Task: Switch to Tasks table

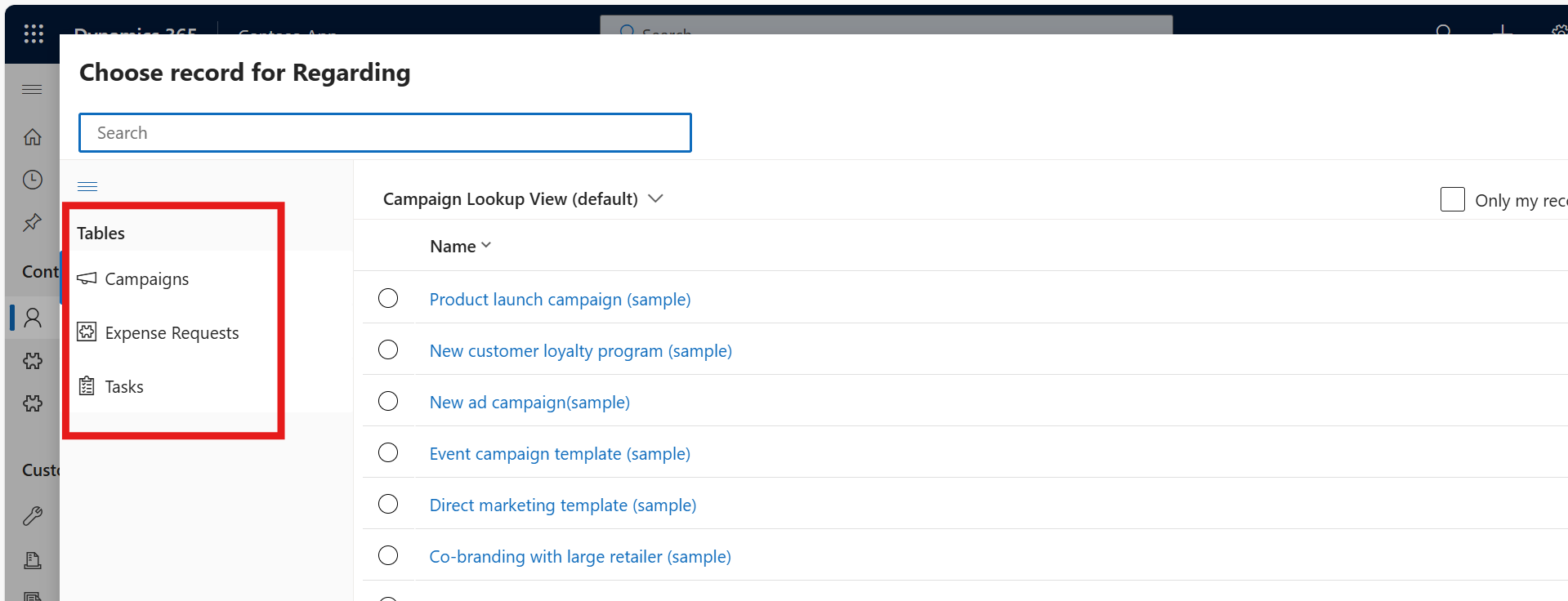Action: coord(124,387)
